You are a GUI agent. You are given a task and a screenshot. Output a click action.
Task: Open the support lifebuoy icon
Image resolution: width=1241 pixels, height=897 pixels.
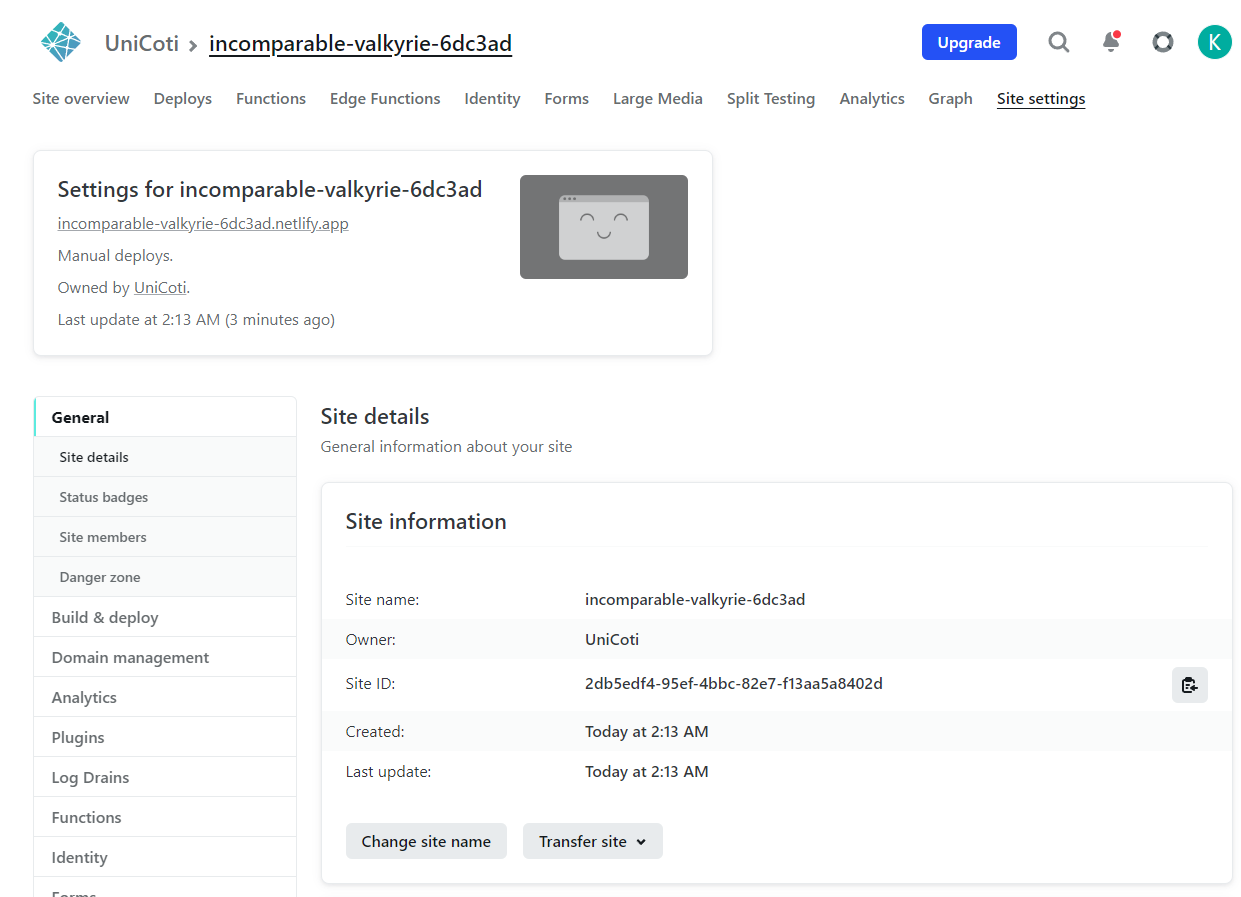[x=1162, y=42]
